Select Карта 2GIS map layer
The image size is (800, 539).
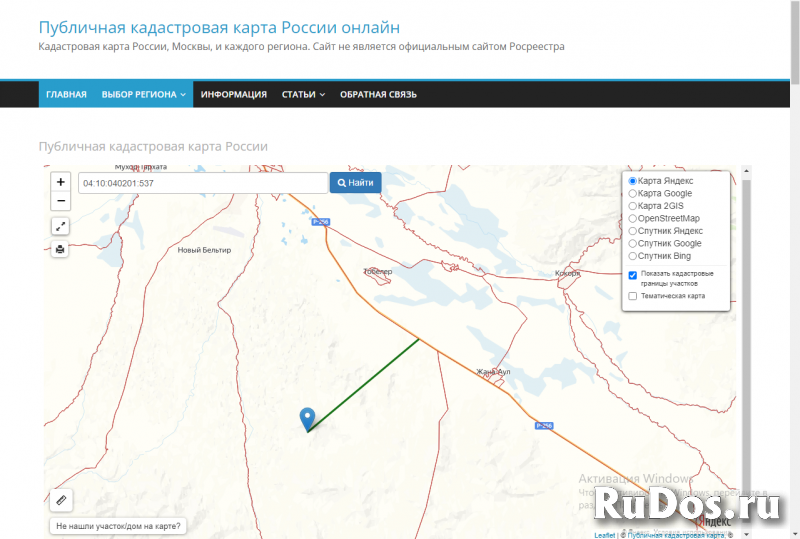(633, 206)
